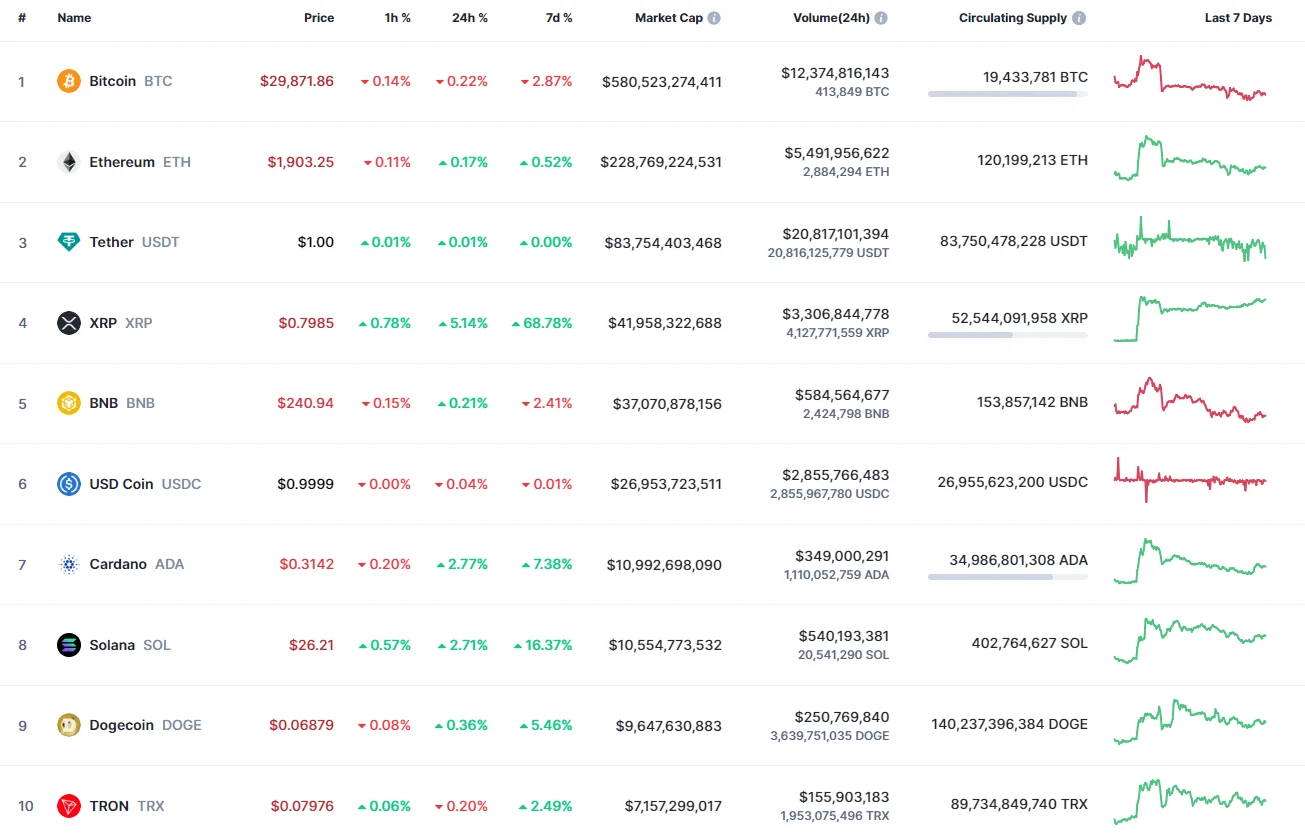Click Ethereum's 7-day price sparkline chart
Viewport: 1305px width, 838px height.
tap(1189, 161)
